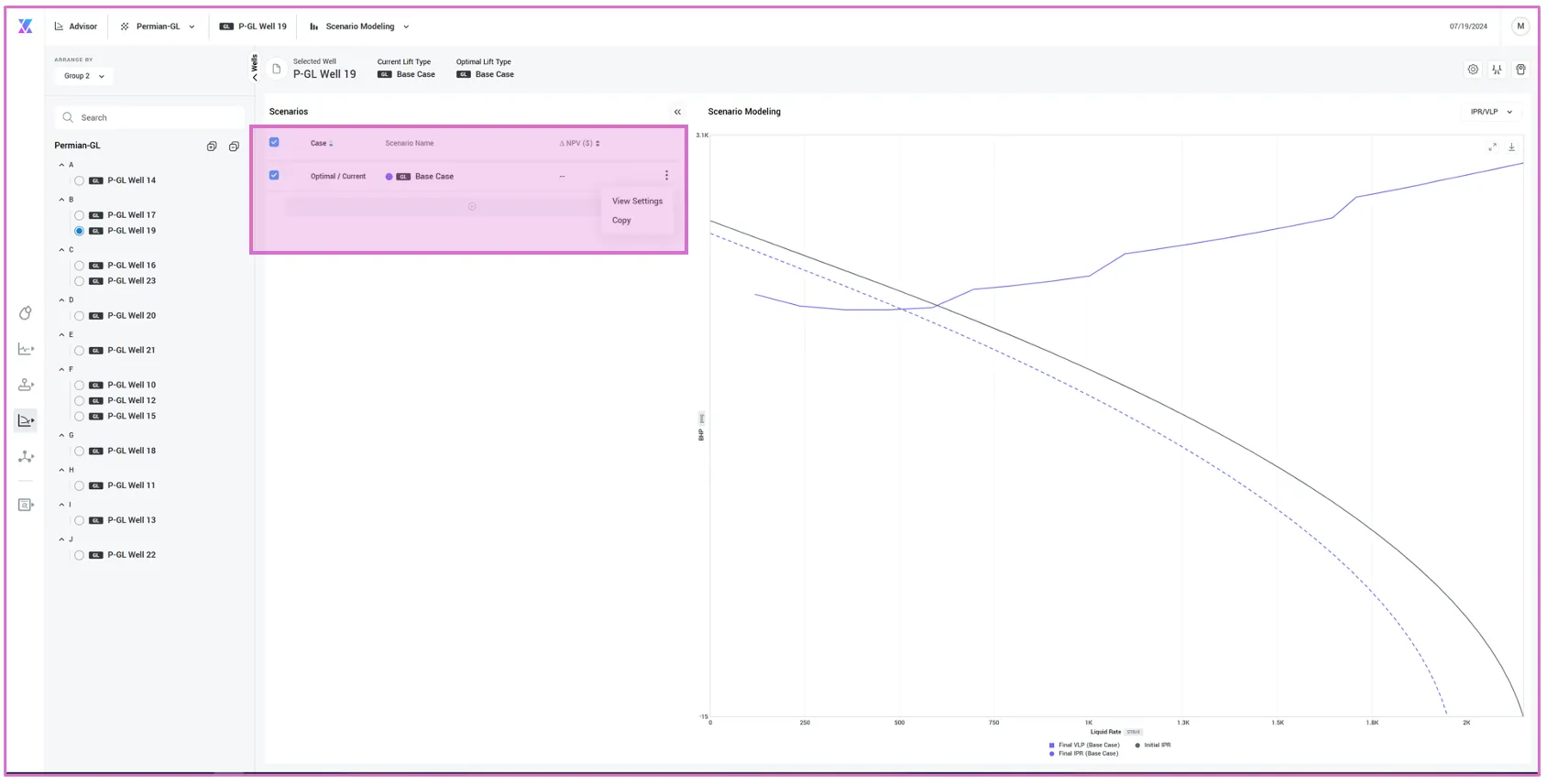Screen dimensions: 1547x784
Task: Choose Copy from the row menu
Action: click(x=621, y=221)
